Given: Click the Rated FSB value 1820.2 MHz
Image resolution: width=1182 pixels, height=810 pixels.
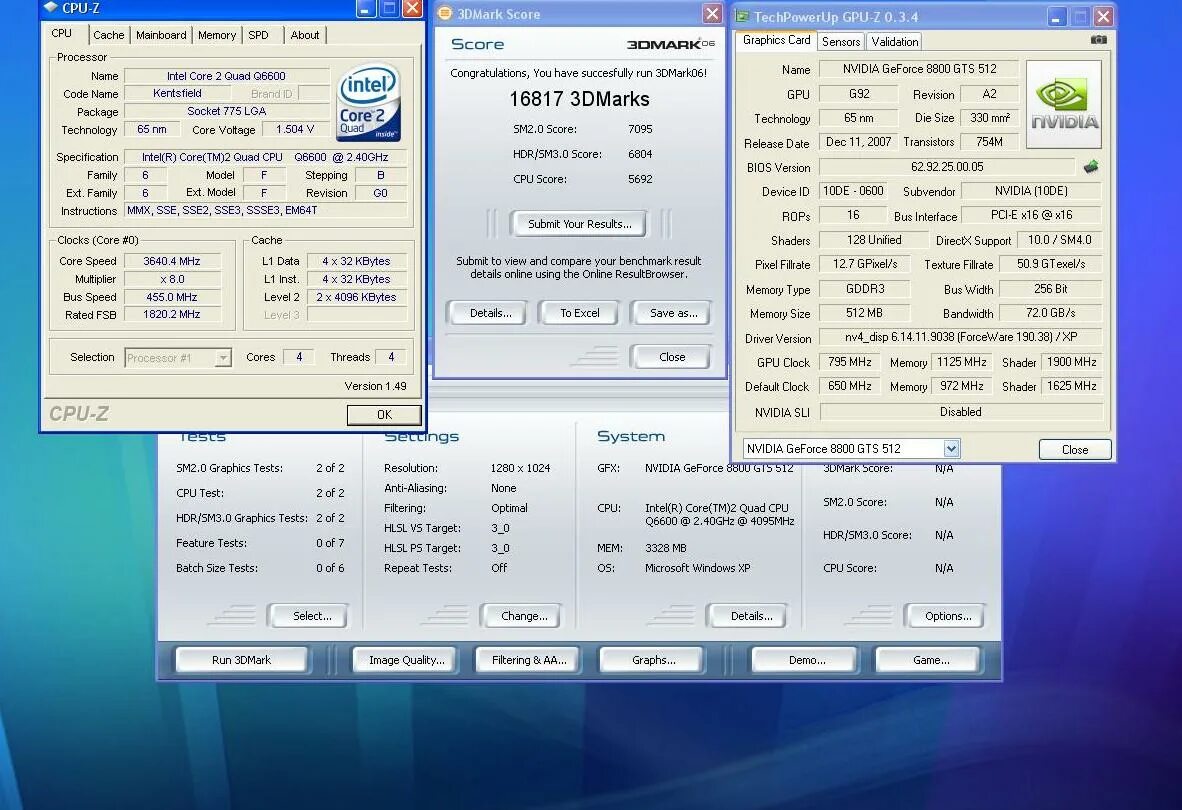Looking at the screenshot, I should 172,314.
